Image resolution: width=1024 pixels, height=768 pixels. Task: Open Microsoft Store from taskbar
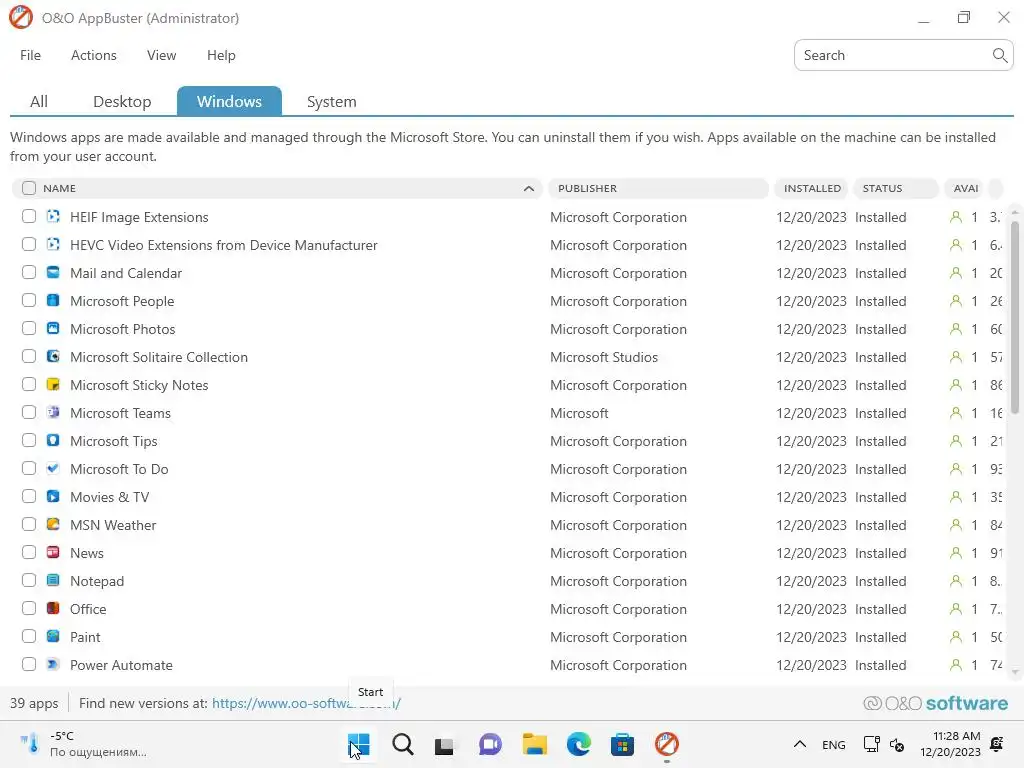coord(622,744)
